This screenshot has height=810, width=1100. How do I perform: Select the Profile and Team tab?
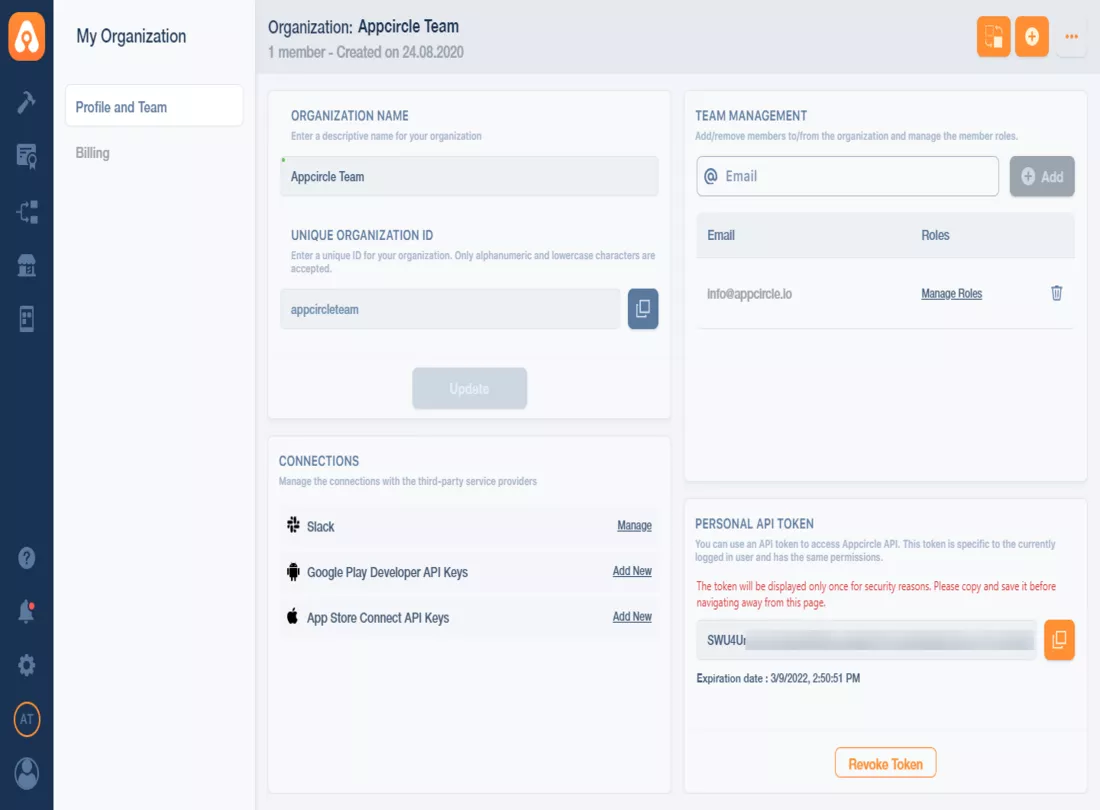coord(154,107)
